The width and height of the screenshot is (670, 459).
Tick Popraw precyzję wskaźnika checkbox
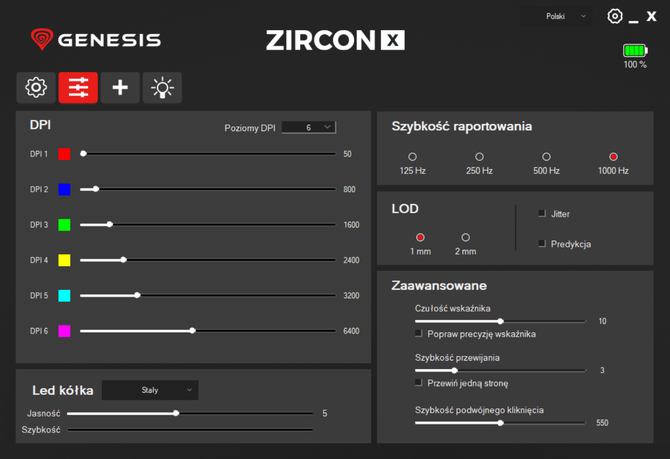pyautogui.click(x=418, y=333)
